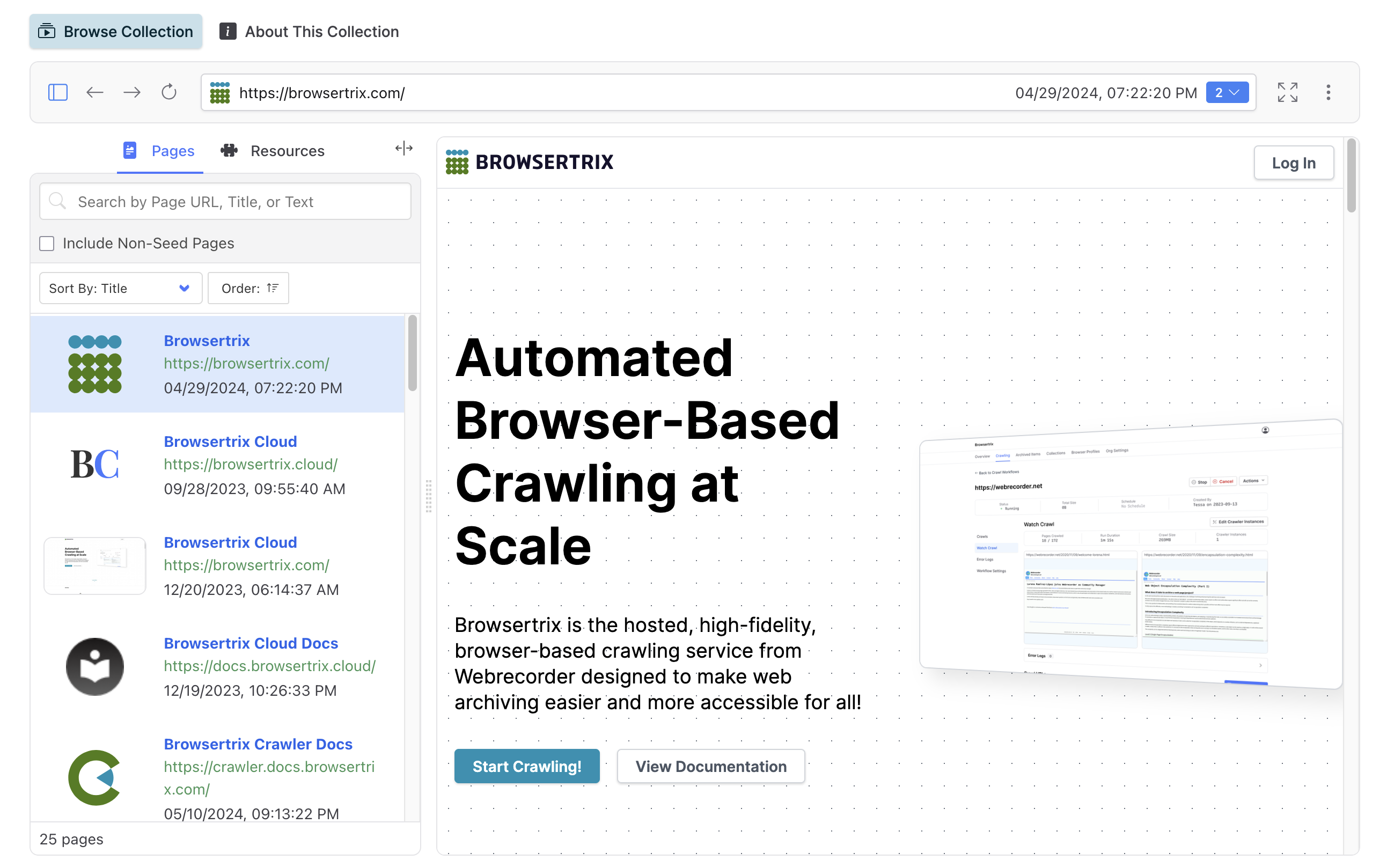Click the About This Collection info icon

point(228,31)
